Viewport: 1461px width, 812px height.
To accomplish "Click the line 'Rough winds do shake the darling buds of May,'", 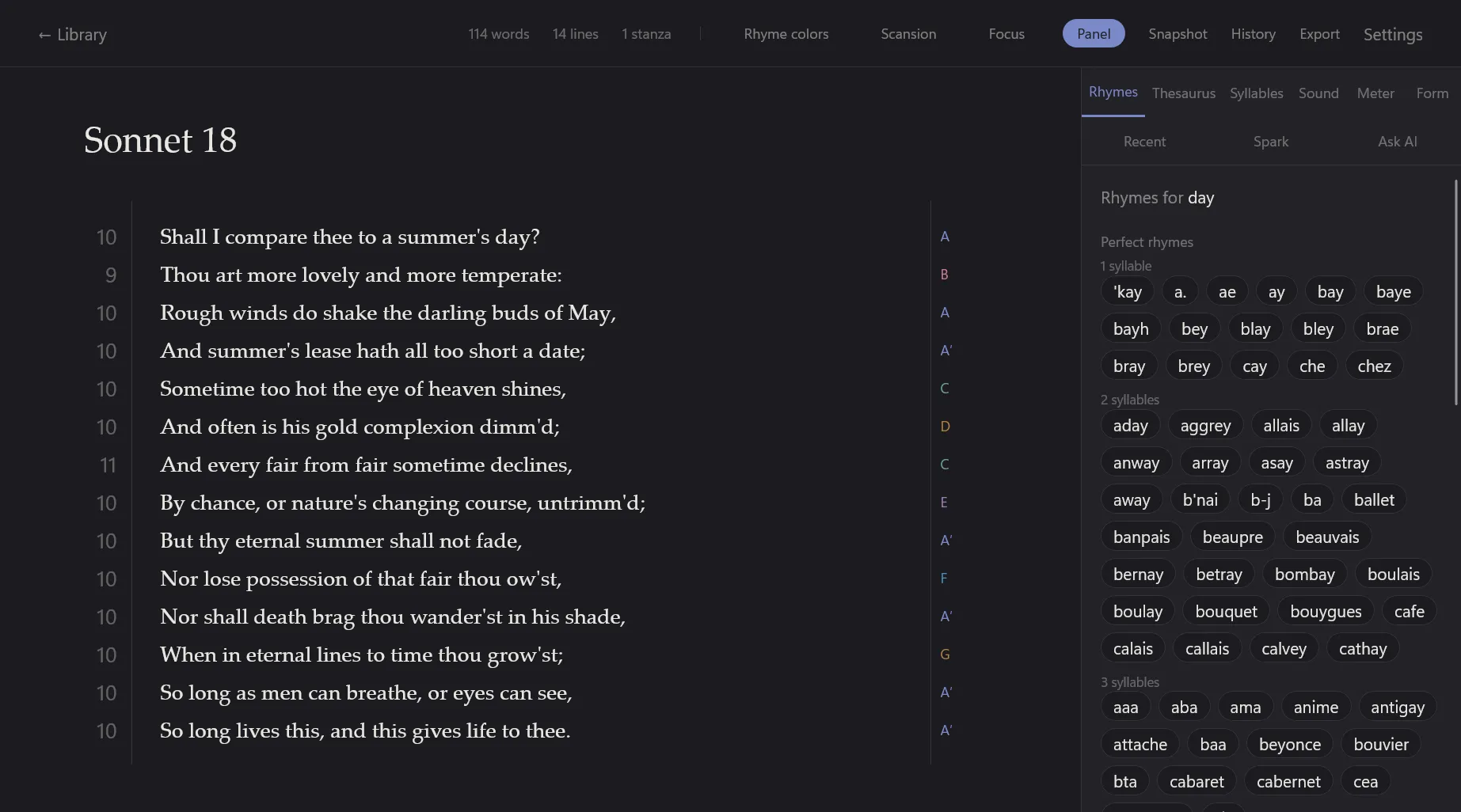I will (x=388, y=313).
